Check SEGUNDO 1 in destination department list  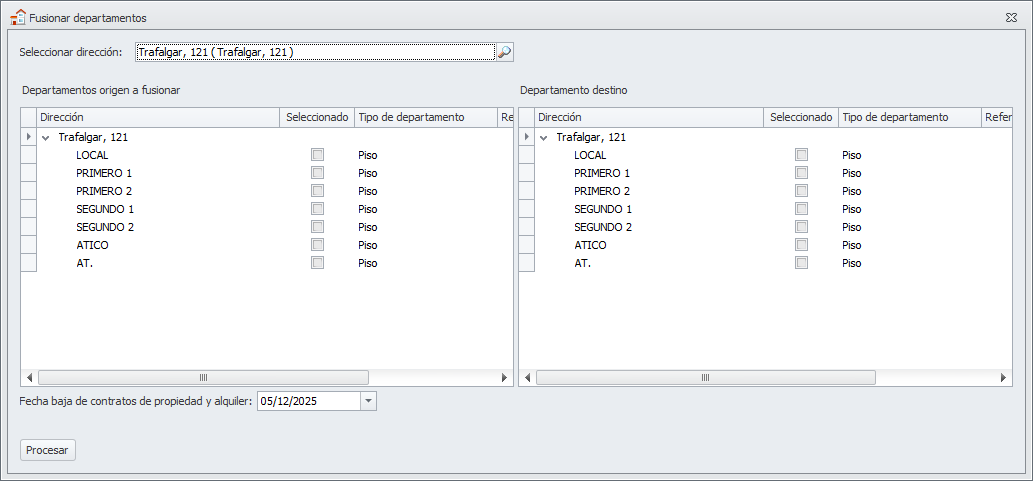801,209
